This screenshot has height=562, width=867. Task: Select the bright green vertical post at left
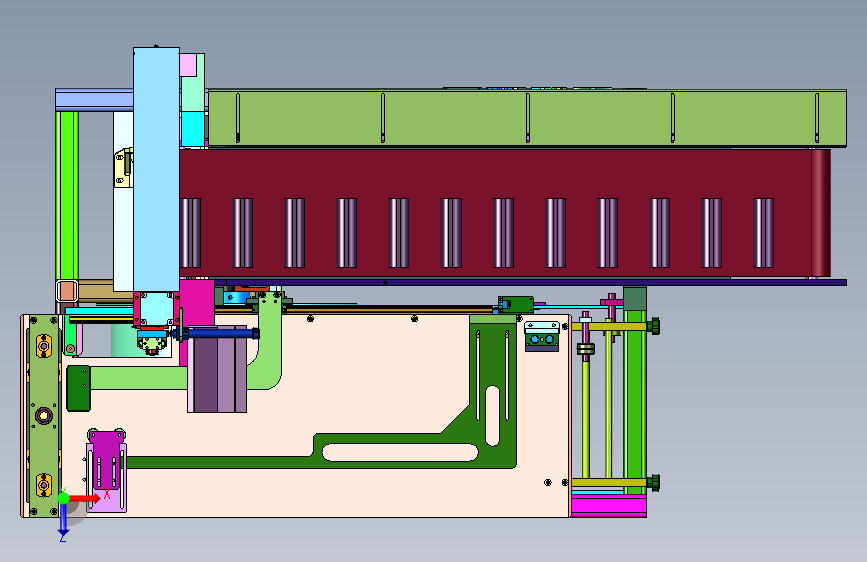(66, 196)
